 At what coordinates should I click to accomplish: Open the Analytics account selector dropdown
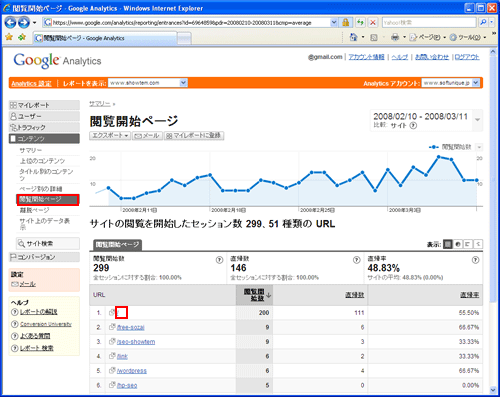[x=476, y=83]
